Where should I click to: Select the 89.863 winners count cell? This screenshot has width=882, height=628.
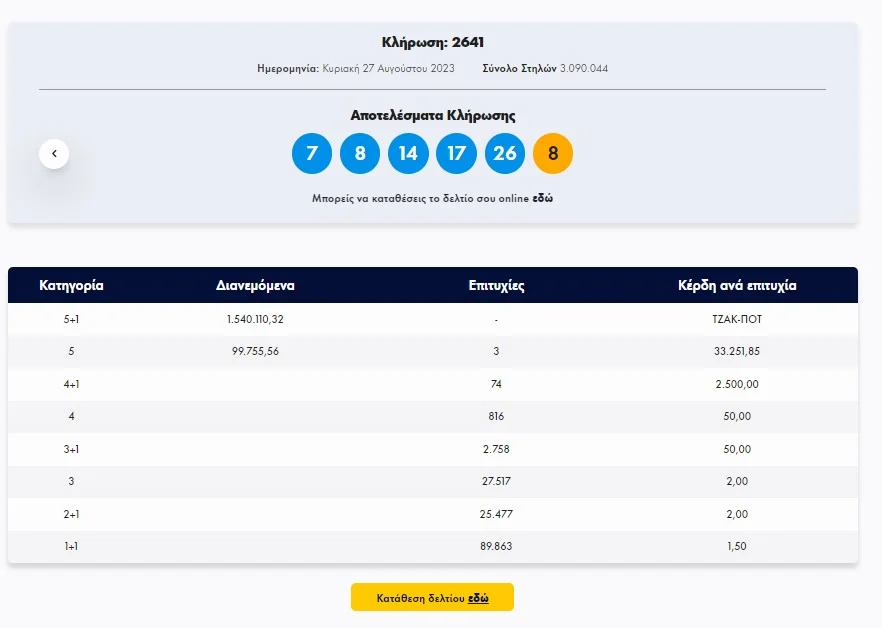pyautogui.click(x=496, y=547)
